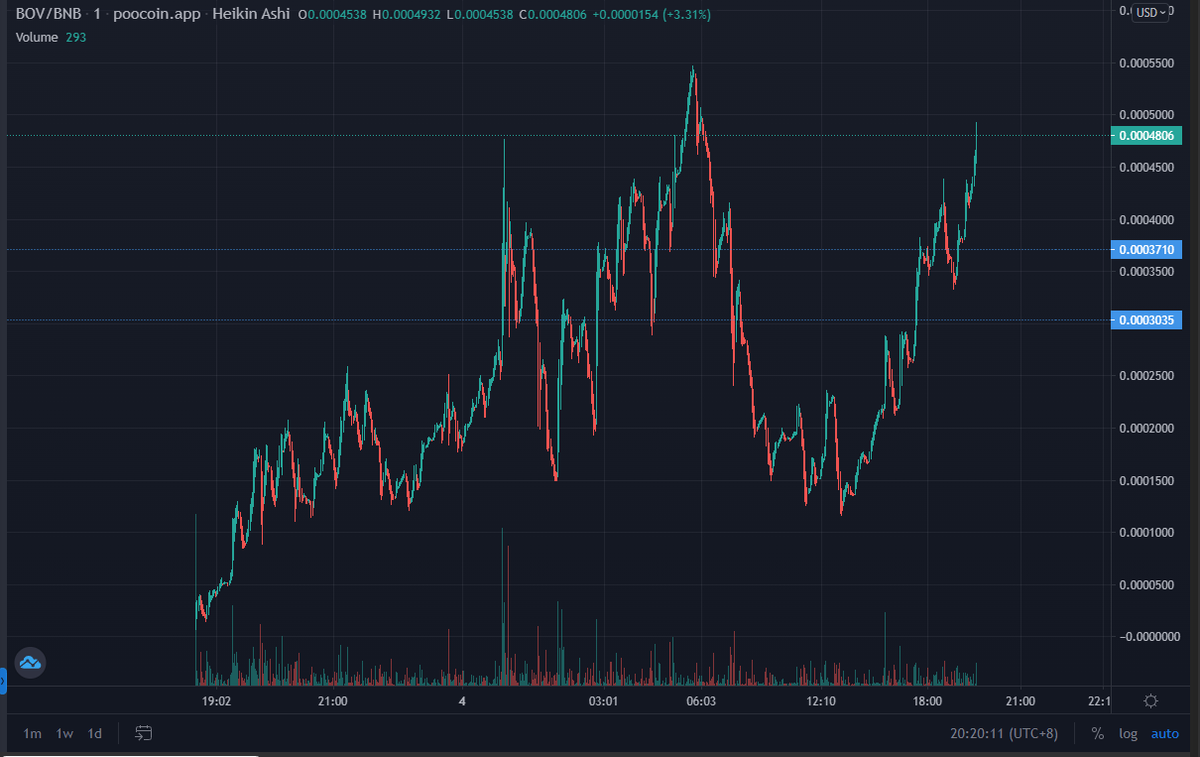Click the 0.0003710 price line label
1200x757 pixels.
click(x=1146, y=249)
